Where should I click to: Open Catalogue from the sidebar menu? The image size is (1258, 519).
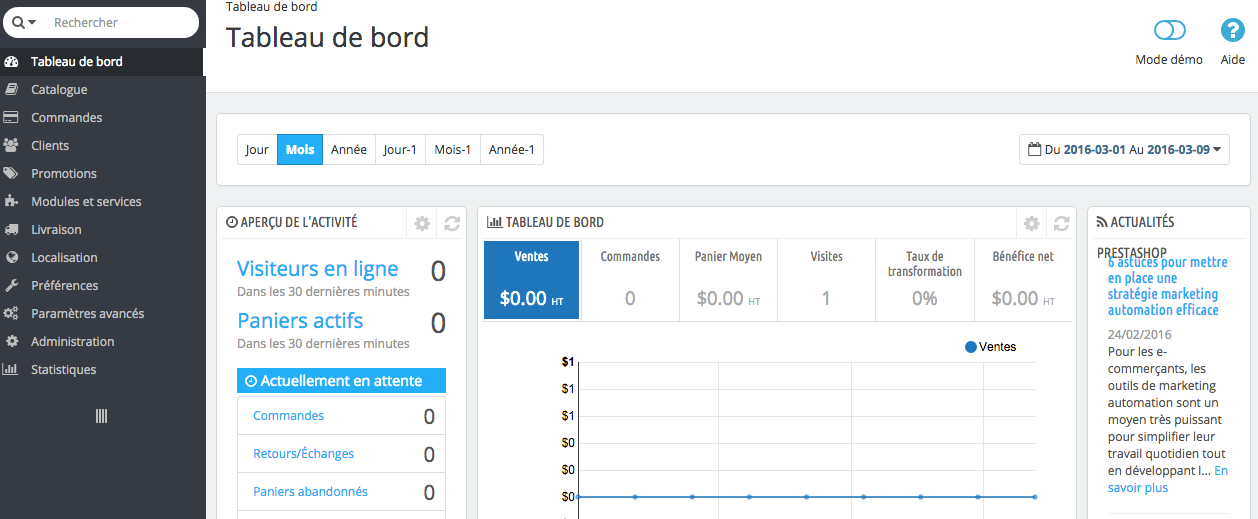point(59,90)
